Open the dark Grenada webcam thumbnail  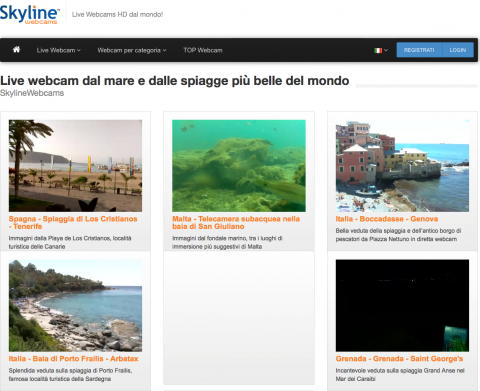402,306
